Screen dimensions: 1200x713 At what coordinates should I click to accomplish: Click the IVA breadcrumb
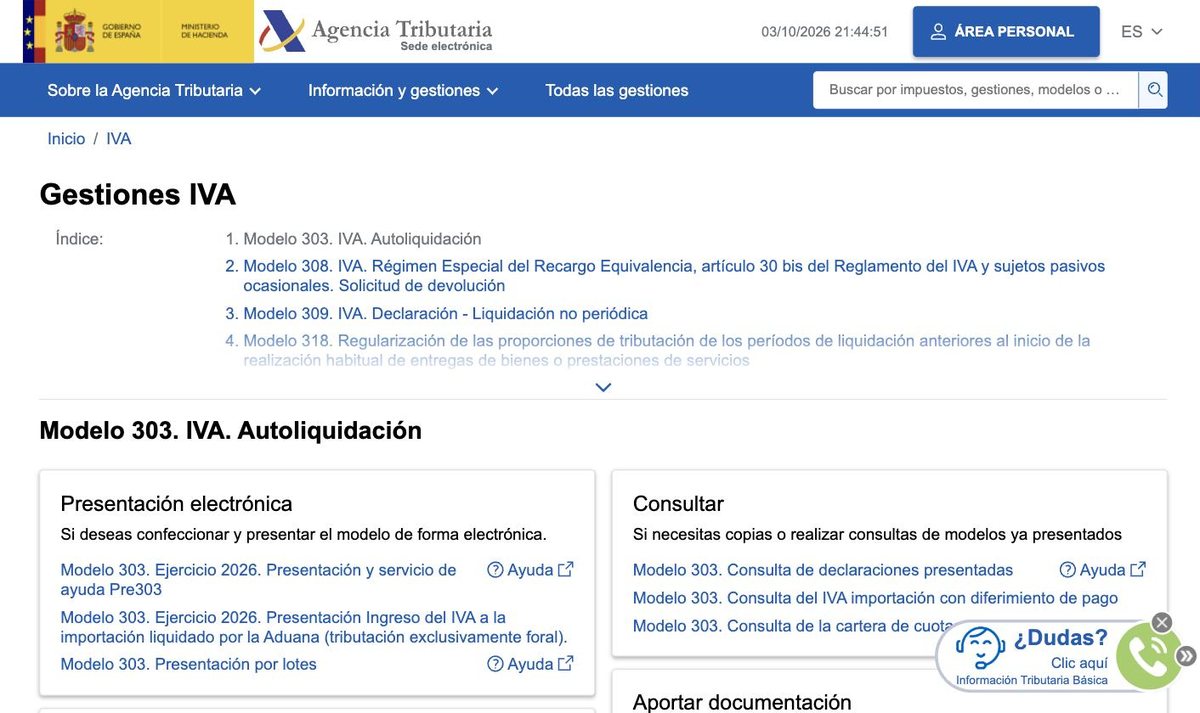point(119,139)
